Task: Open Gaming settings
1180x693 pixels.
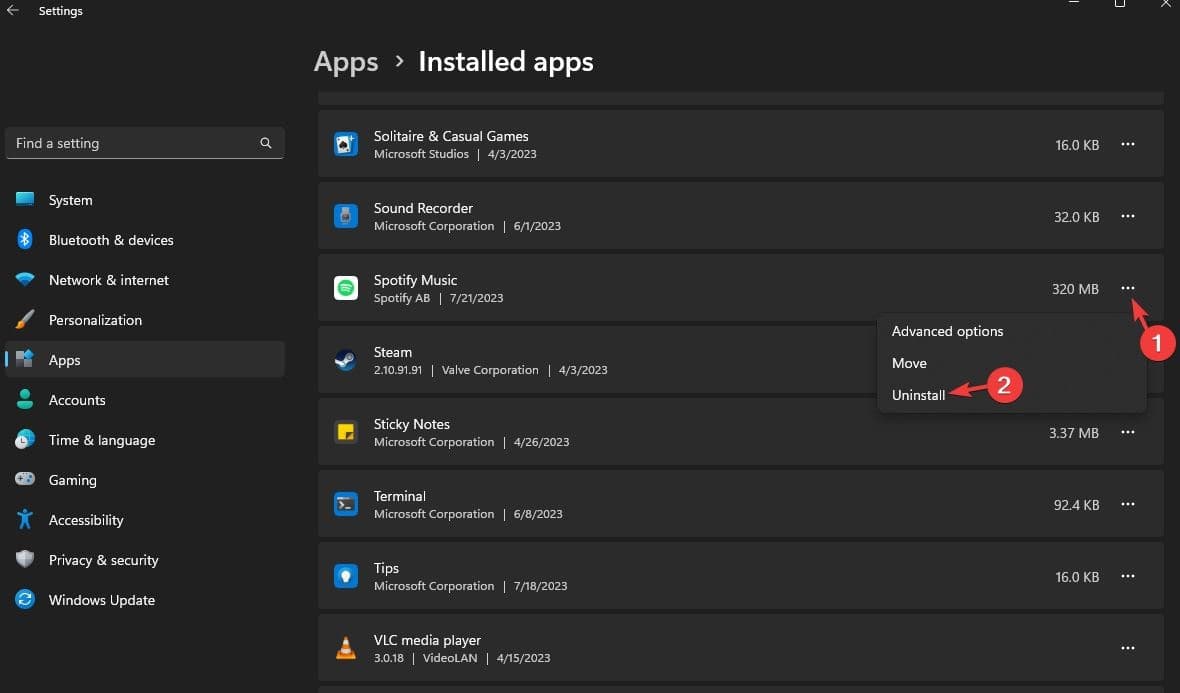Action: point(73,480)
